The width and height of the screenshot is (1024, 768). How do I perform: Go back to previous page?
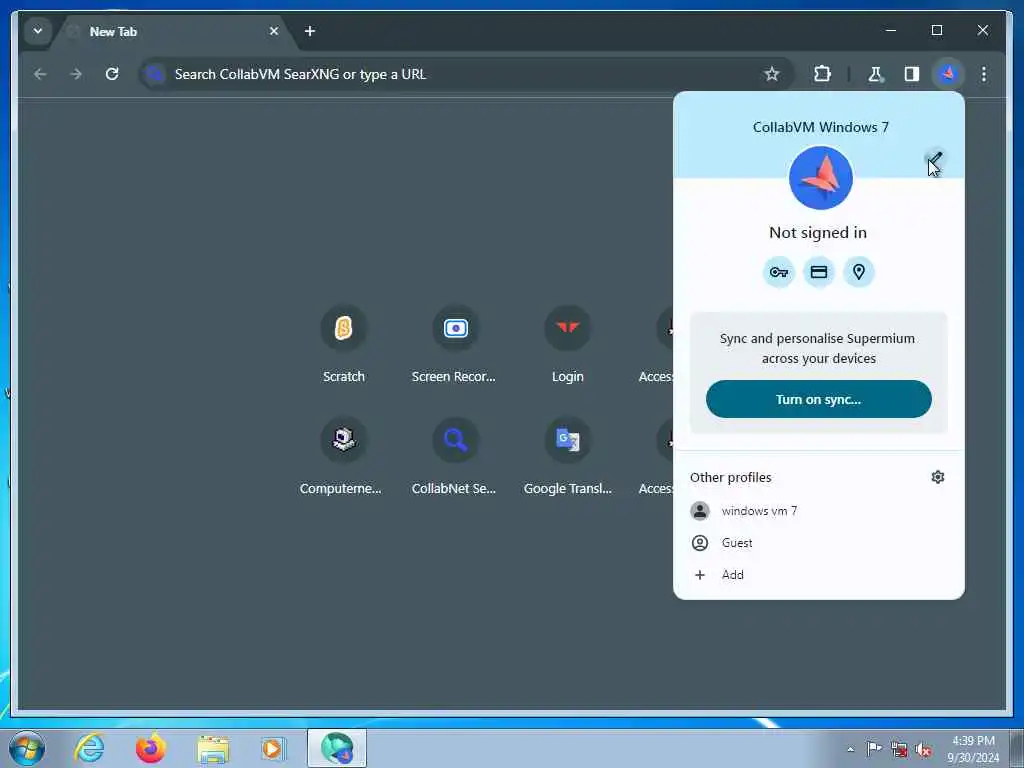coord(40,74)
